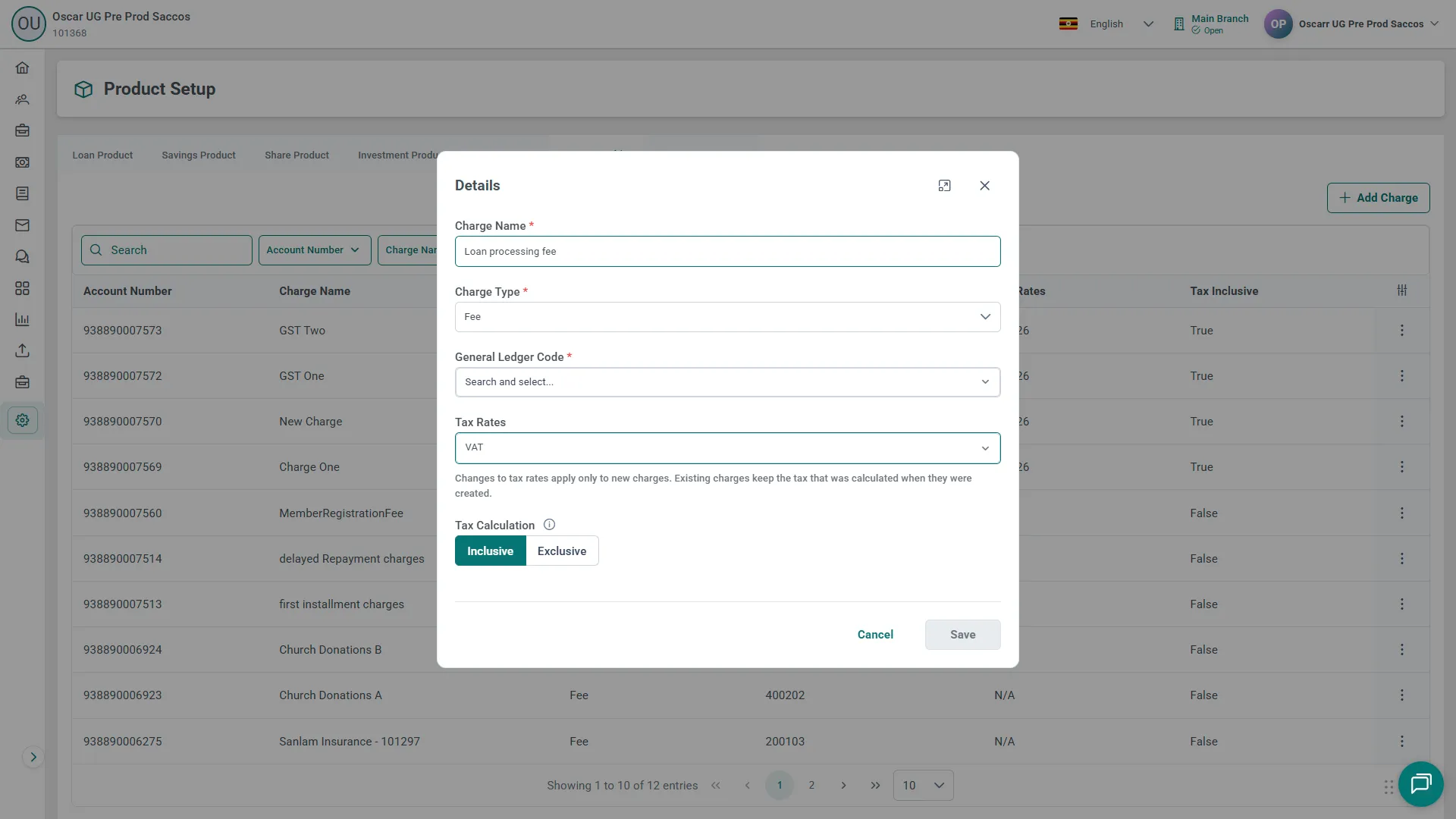Open the Charge Type dropdown
The width and height of the screenshot is (1456, 819).
click(x=727, y=317)
